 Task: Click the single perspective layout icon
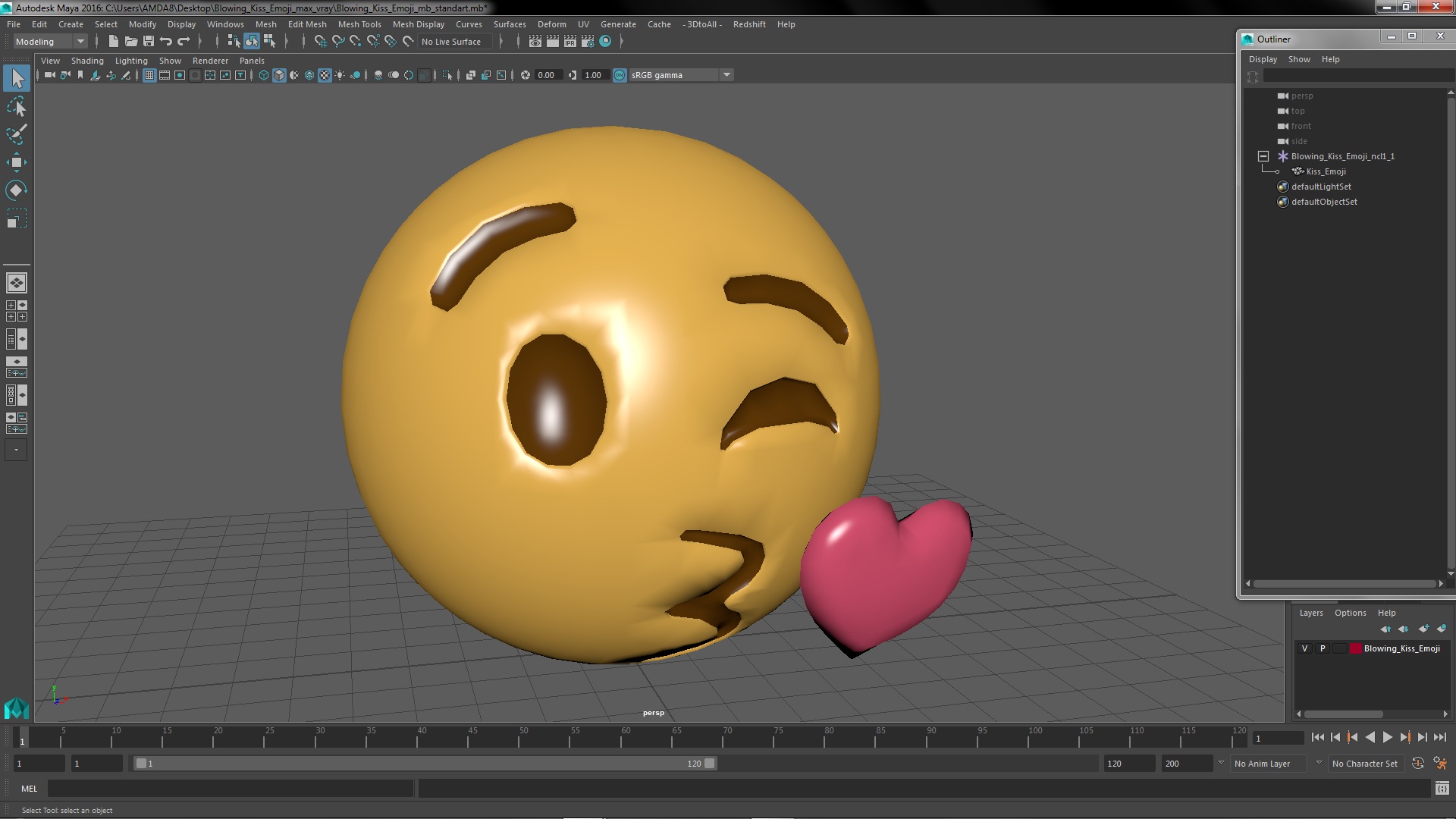tap(17, 283)
